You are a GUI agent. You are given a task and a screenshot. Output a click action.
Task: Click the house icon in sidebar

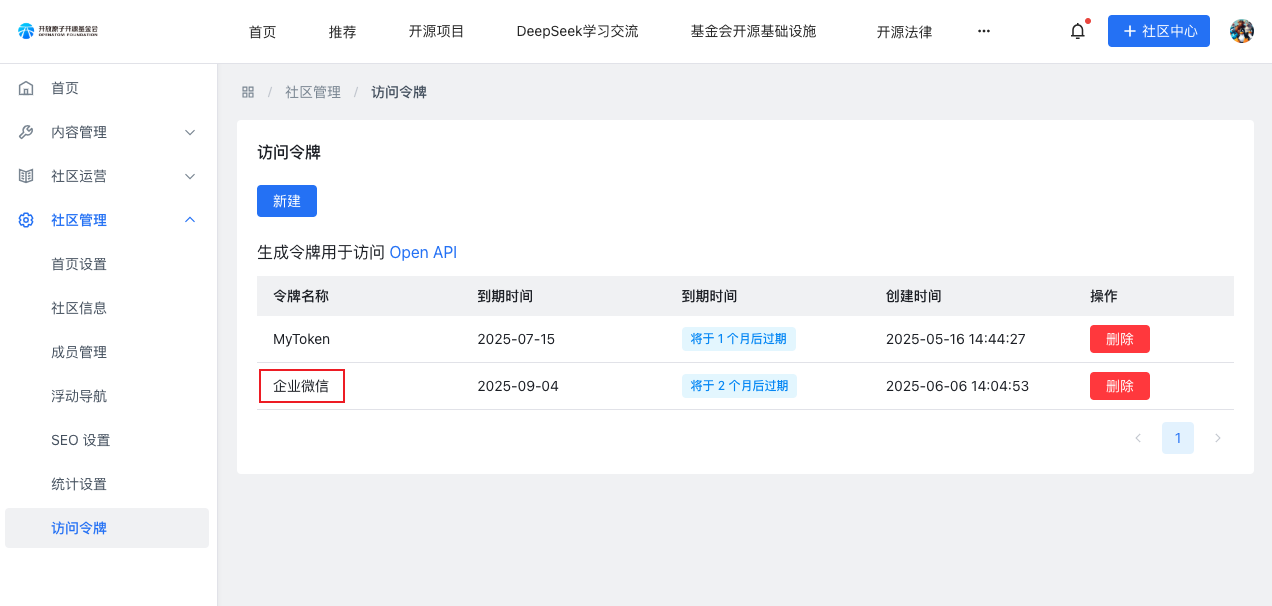[27, 88]
